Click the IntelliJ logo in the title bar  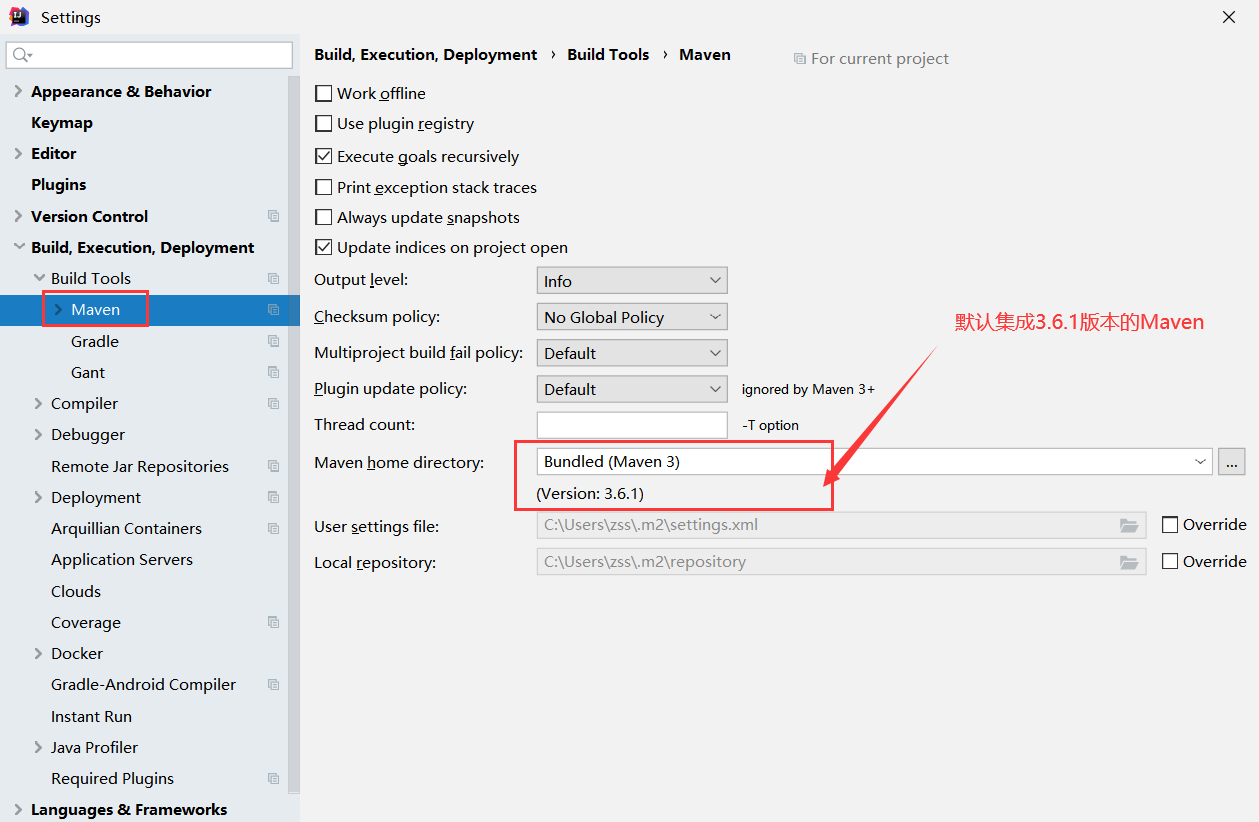click(x=19, y=17)
